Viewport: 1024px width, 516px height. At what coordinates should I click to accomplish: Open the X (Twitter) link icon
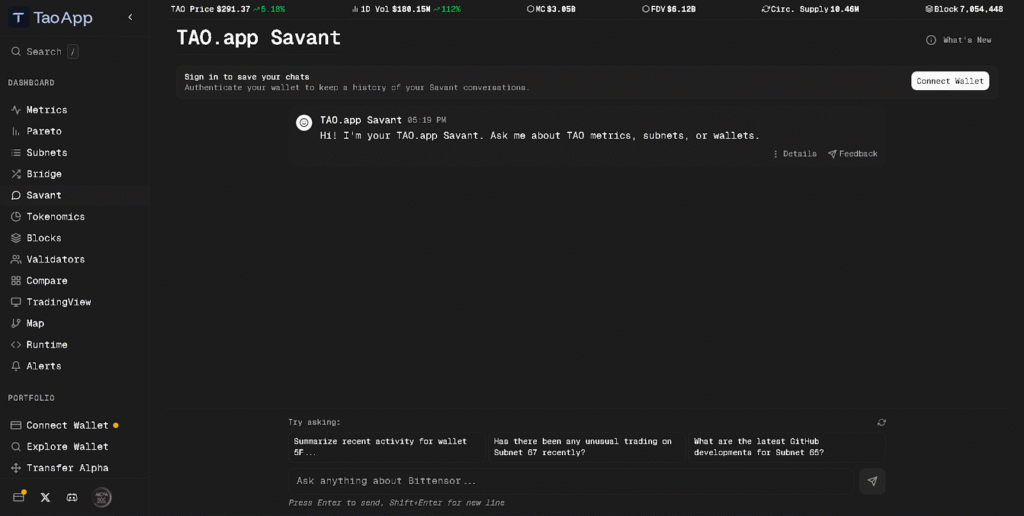(x=45, y=497)
